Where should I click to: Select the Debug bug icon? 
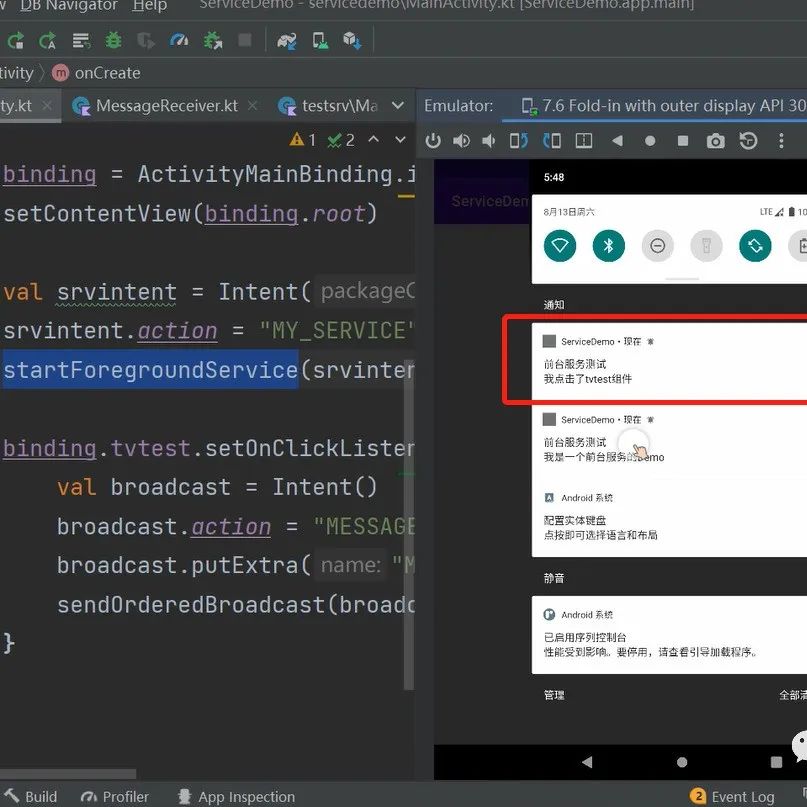click(115, 41)
